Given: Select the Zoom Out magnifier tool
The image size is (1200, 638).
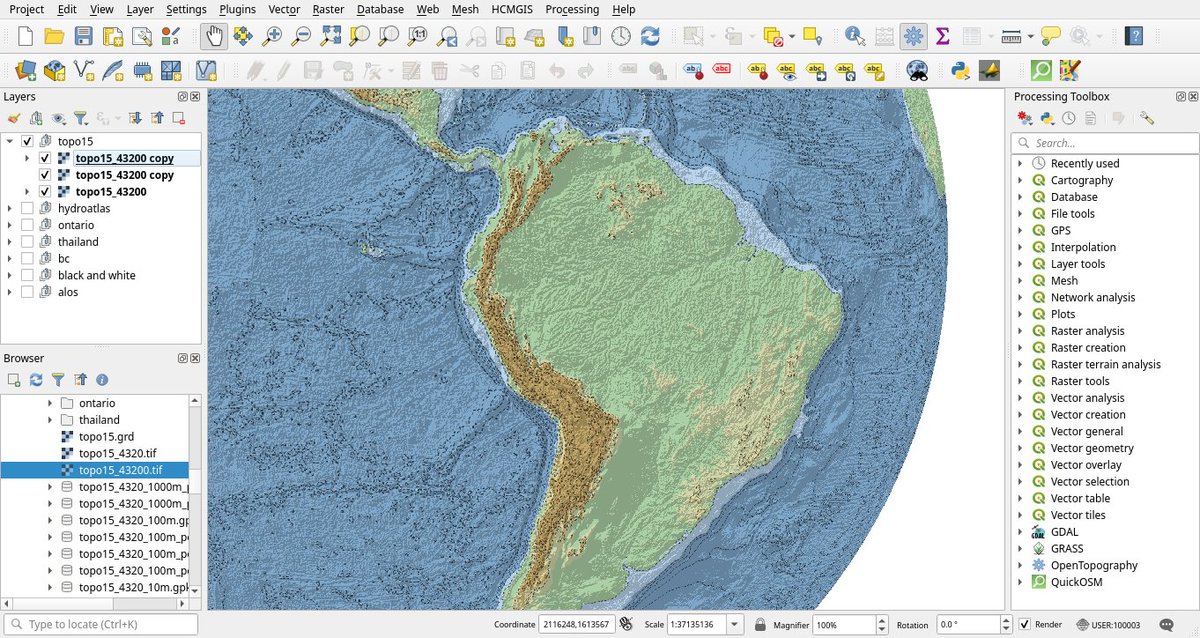Looking at the screenshot, I should [301, 36].
